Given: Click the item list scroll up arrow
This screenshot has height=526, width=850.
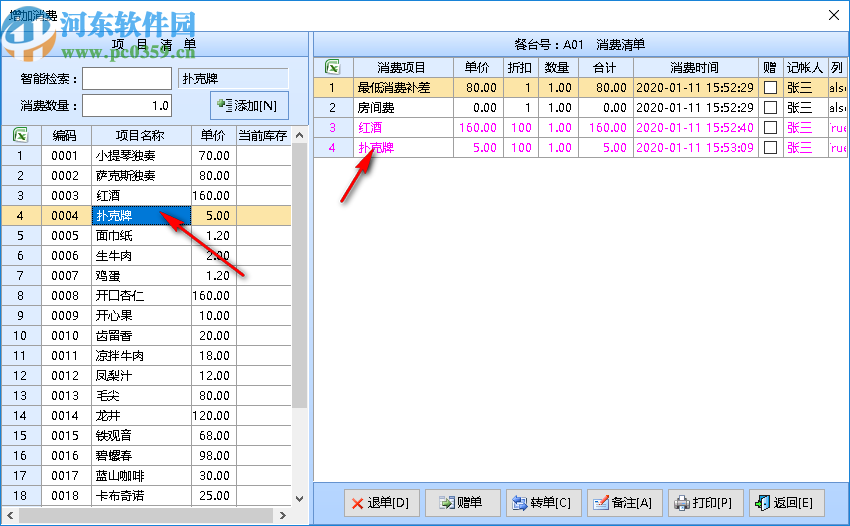Looking at the screenshot, I should (299, 135).
